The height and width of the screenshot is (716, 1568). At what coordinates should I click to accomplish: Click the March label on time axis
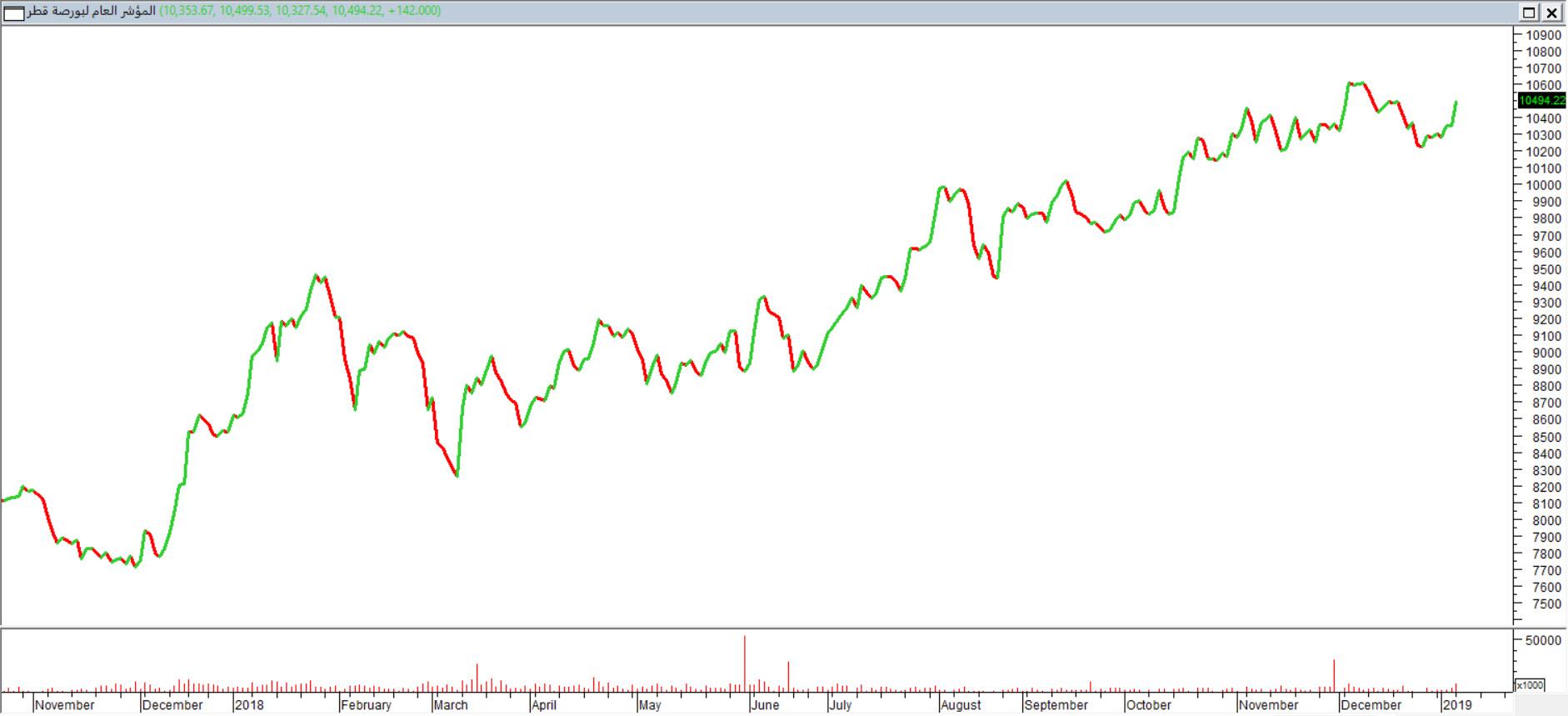point(451,705)
